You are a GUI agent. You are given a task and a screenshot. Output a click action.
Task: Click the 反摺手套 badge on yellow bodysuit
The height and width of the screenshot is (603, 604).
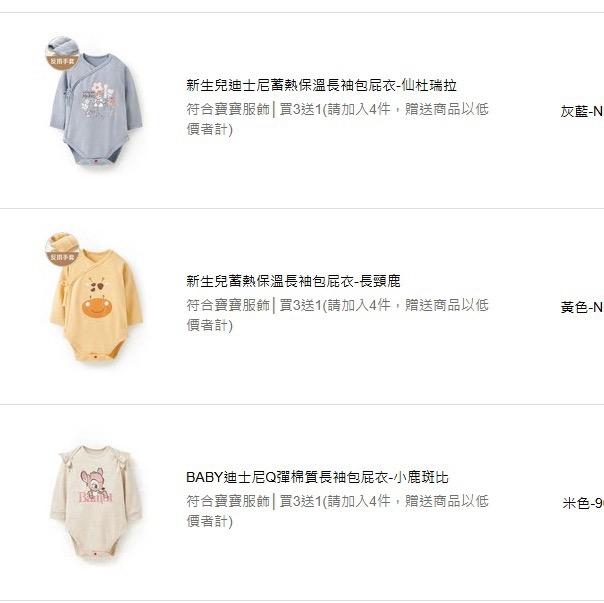point(62,249)
